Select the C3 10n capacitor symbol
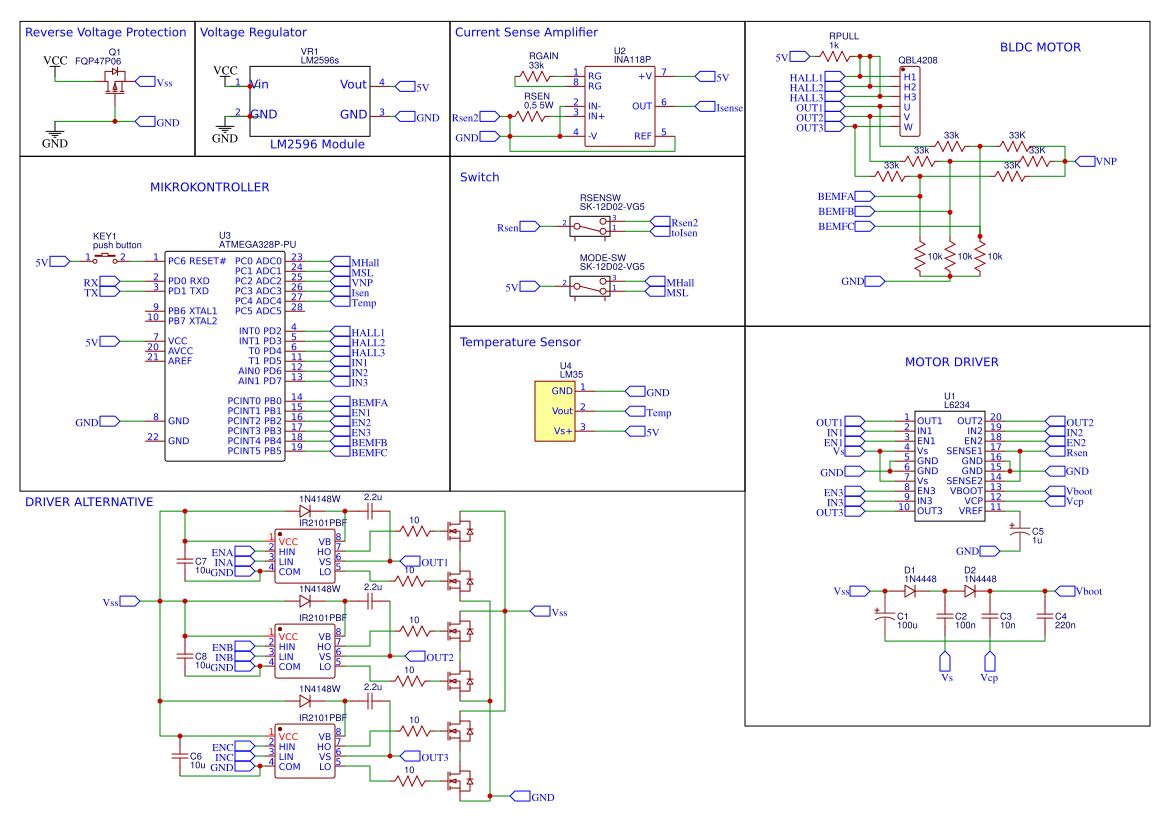This screenshot has width=1169, height=826. coord(990,616)
